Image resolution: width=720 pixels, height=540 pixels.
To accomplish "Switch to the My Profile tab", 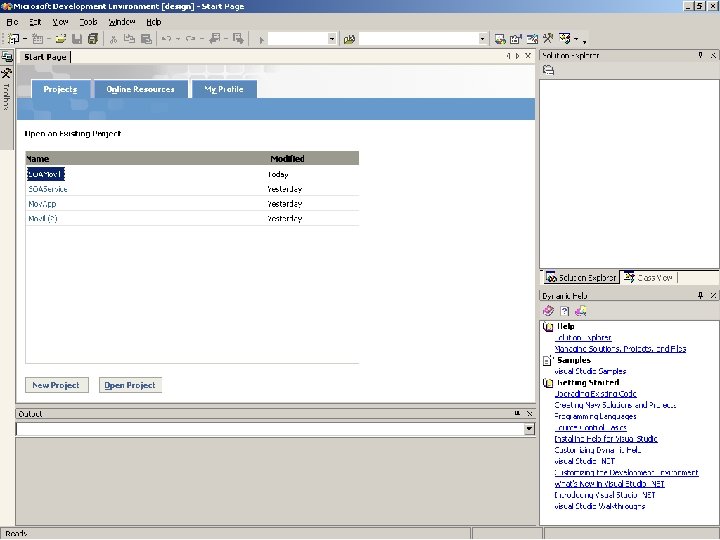I will [224, 89].
